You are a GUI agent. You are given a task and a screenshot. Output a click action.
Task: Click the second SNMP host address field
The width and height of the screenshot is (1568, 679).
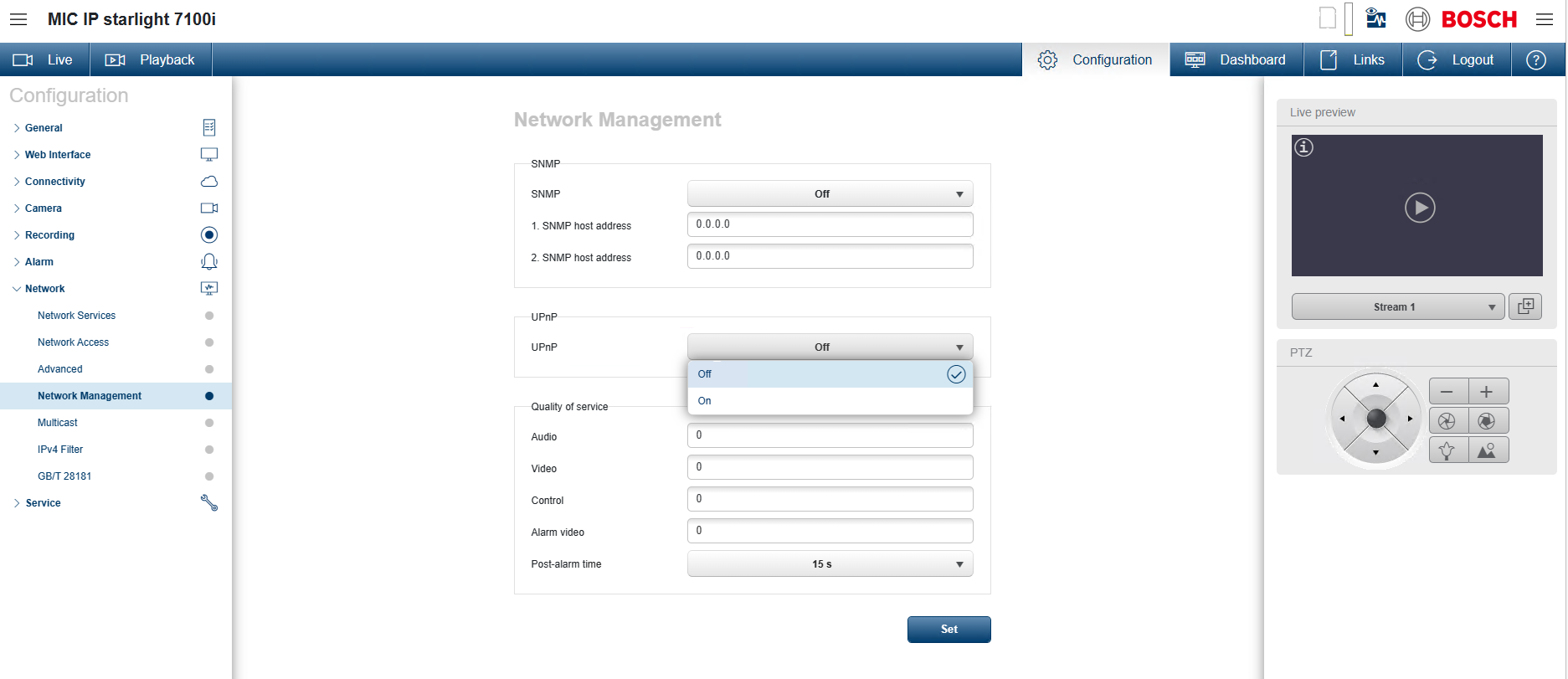[x=830, y=256]
